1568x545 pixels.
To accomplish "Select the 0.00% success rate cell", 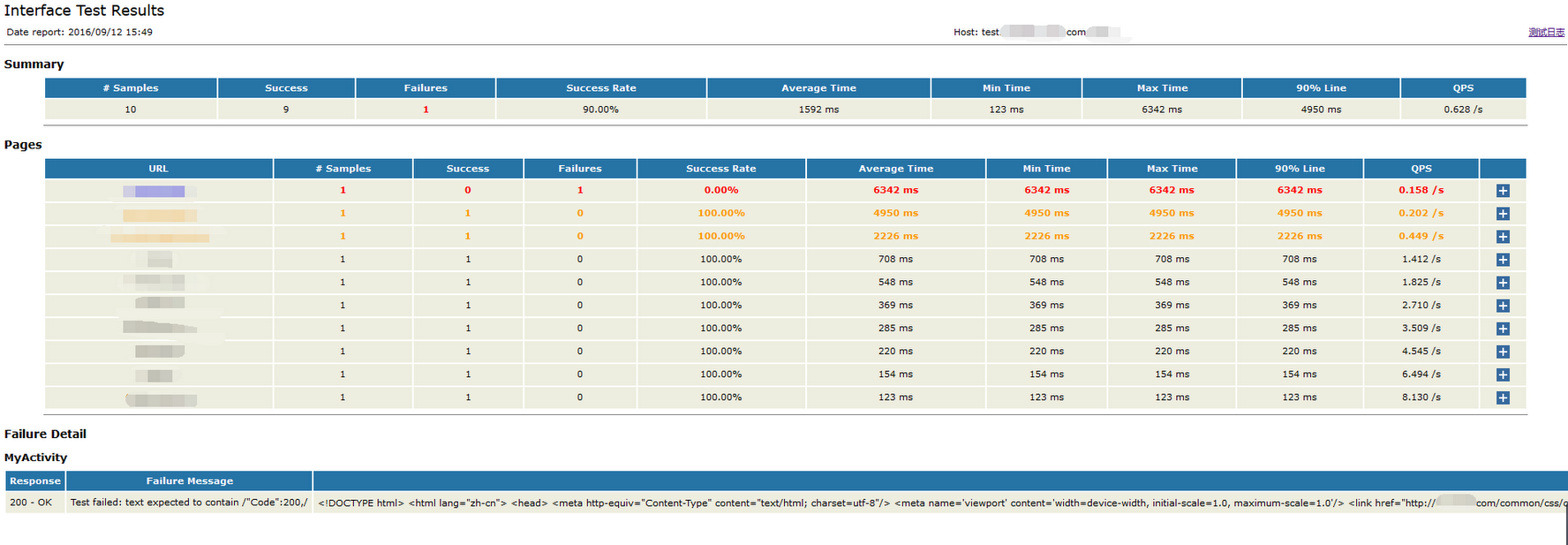I will [721, 190].
